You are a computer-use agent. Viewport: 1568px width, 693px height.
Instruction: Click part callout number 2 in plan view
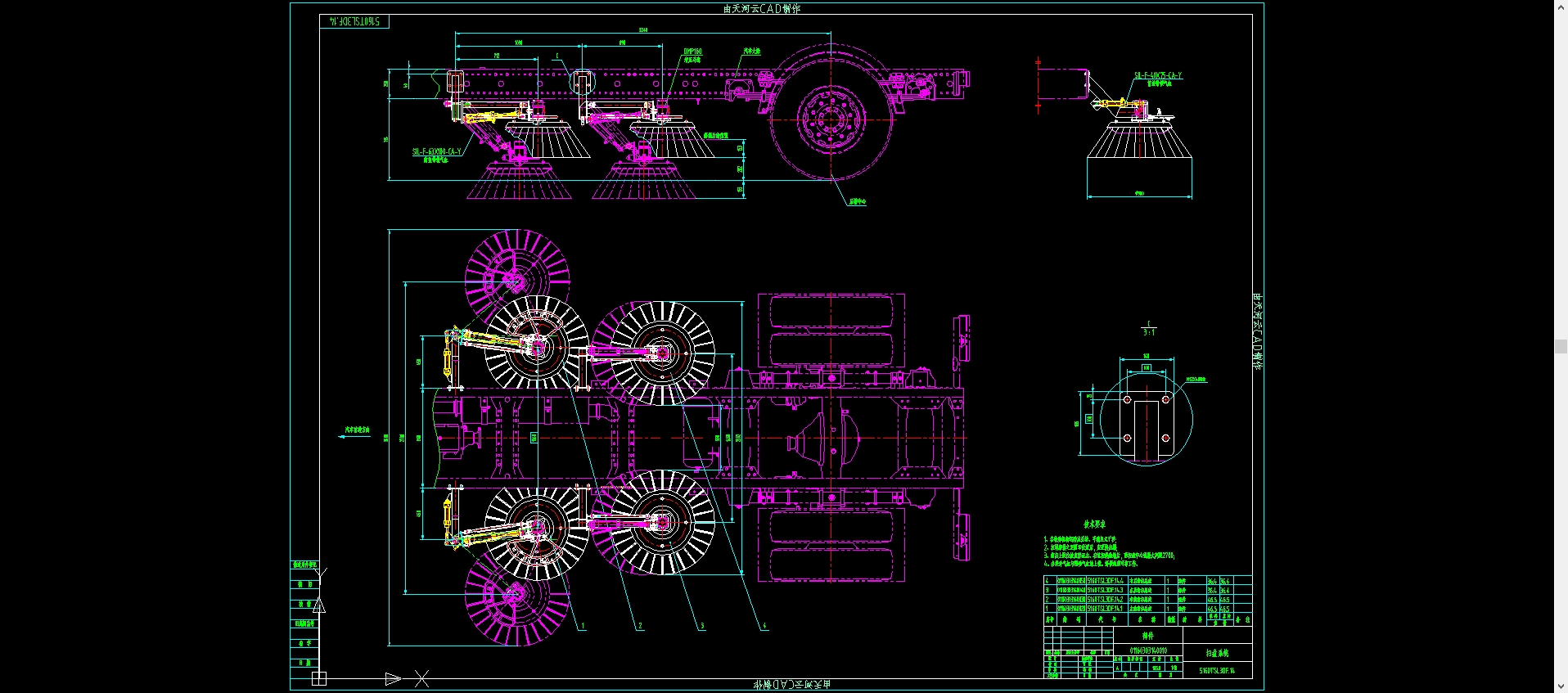point(640,626)
